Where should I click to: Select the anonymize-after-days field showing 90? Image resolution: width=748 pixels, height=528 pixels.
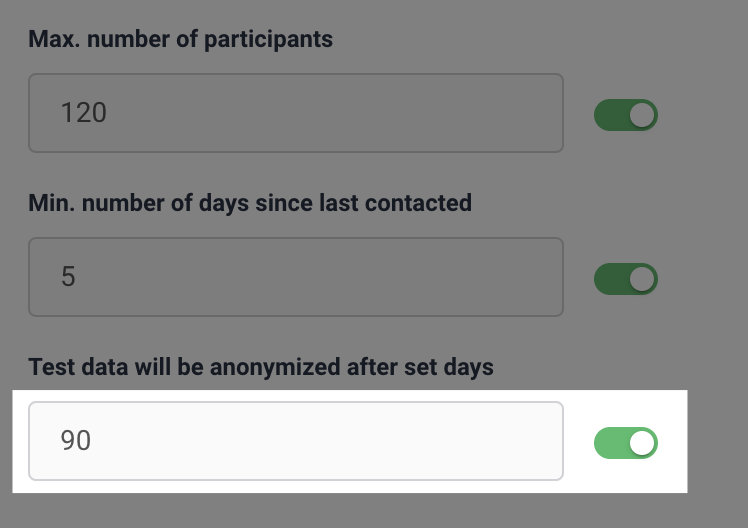coord(296,441)
